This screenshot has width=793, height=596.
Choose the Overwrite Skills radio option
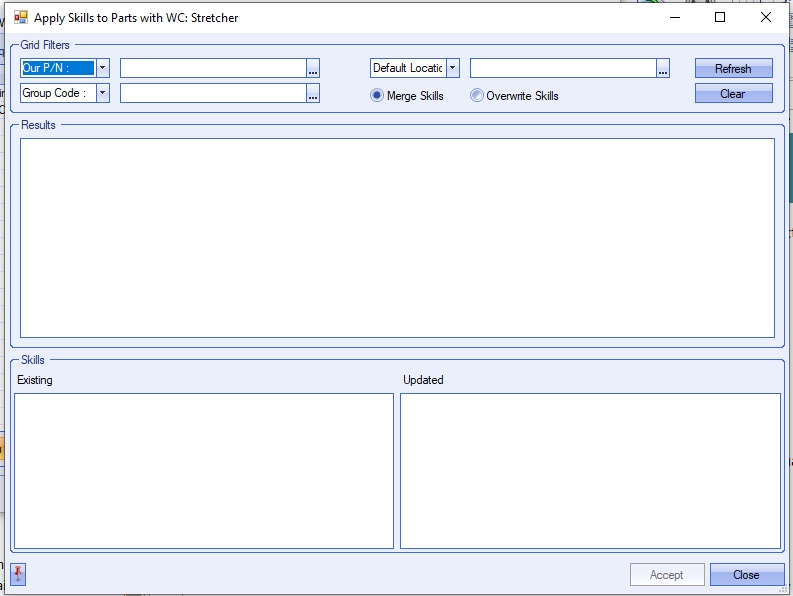point(477,96)
